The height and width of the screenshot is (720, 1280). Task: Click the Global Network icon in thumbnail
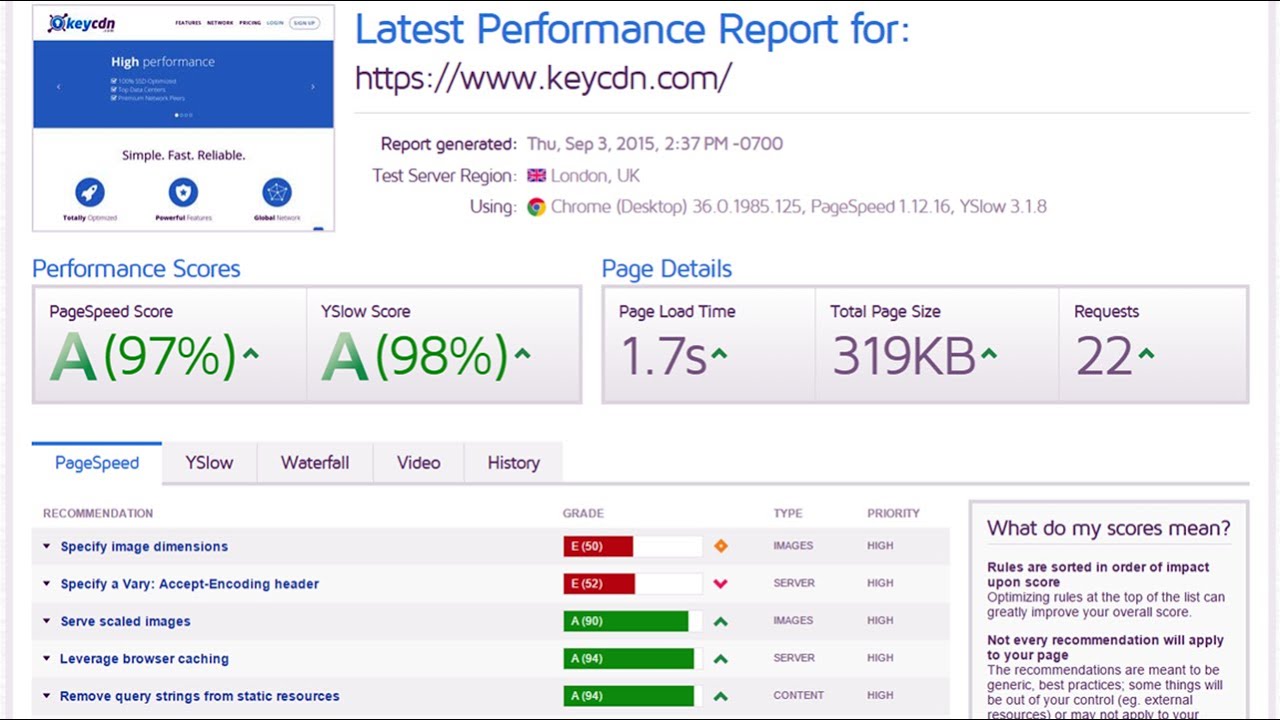click(x=277, y=192)
